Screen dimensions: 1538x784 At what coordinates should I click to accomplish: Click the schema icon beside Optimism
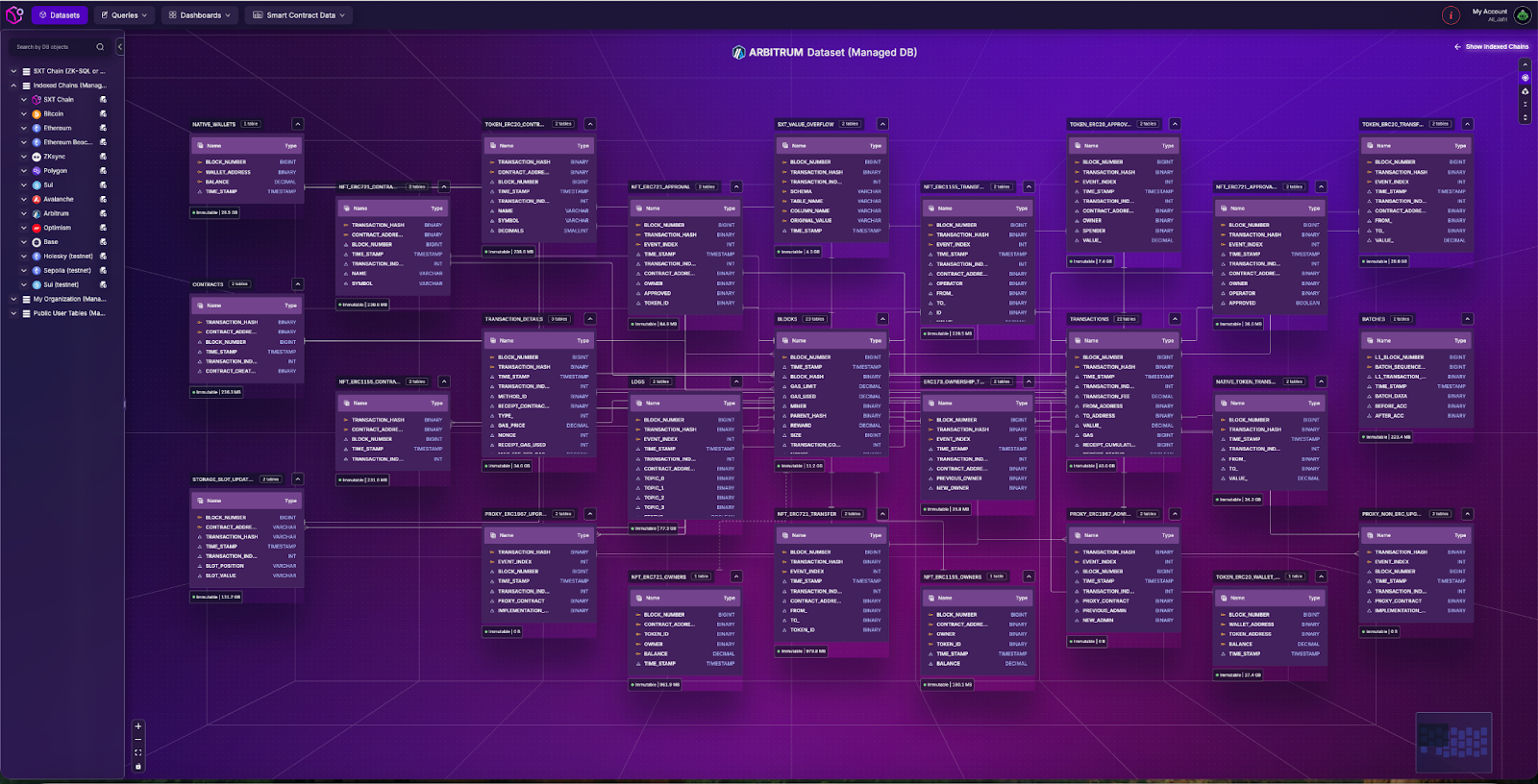pos(103,228)
